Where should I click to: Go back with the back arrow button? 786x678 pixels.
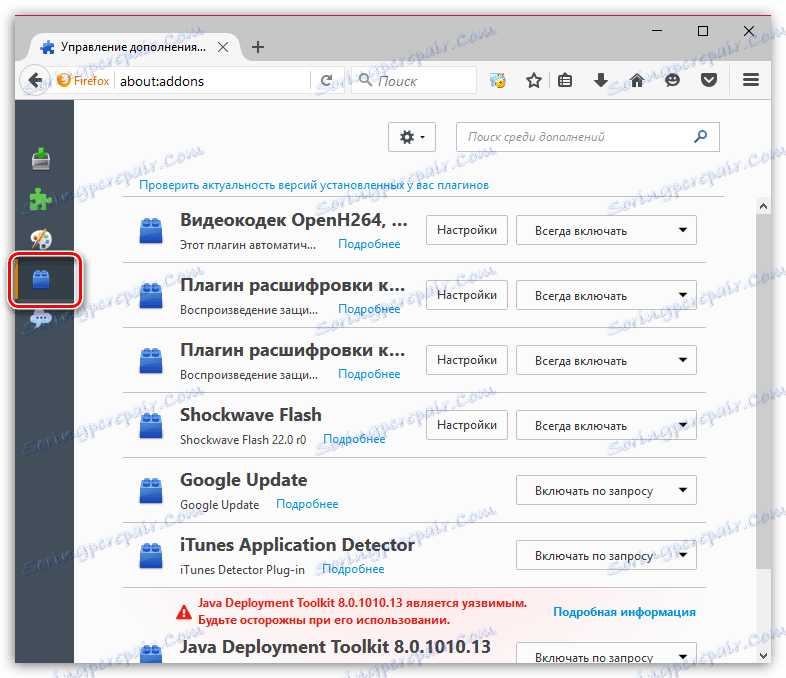click(x=35, y=80)
